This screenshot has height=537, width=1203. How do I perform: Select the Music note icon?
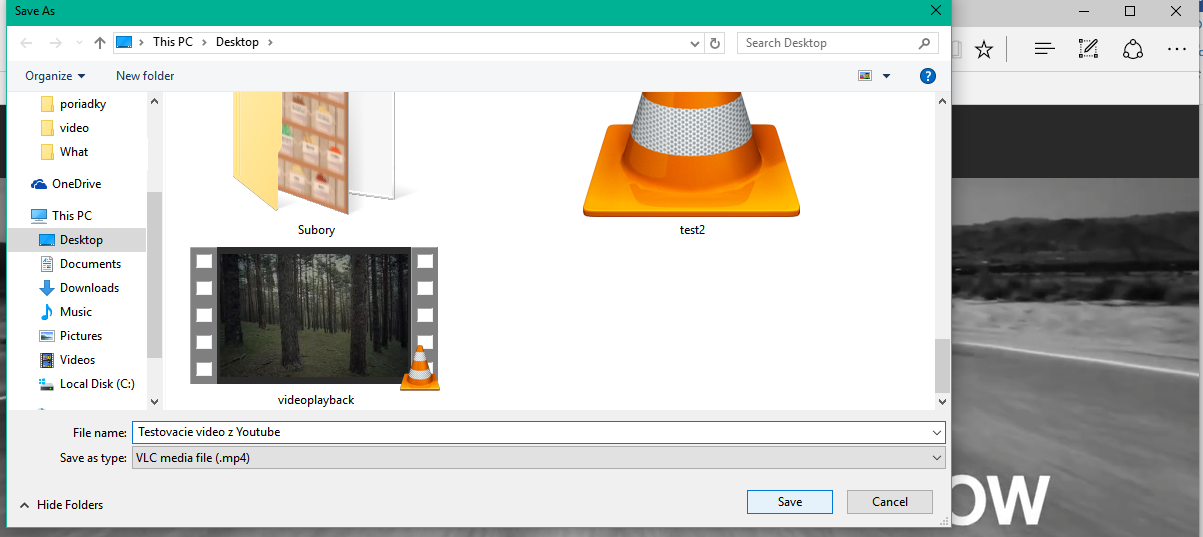[46, 312]
